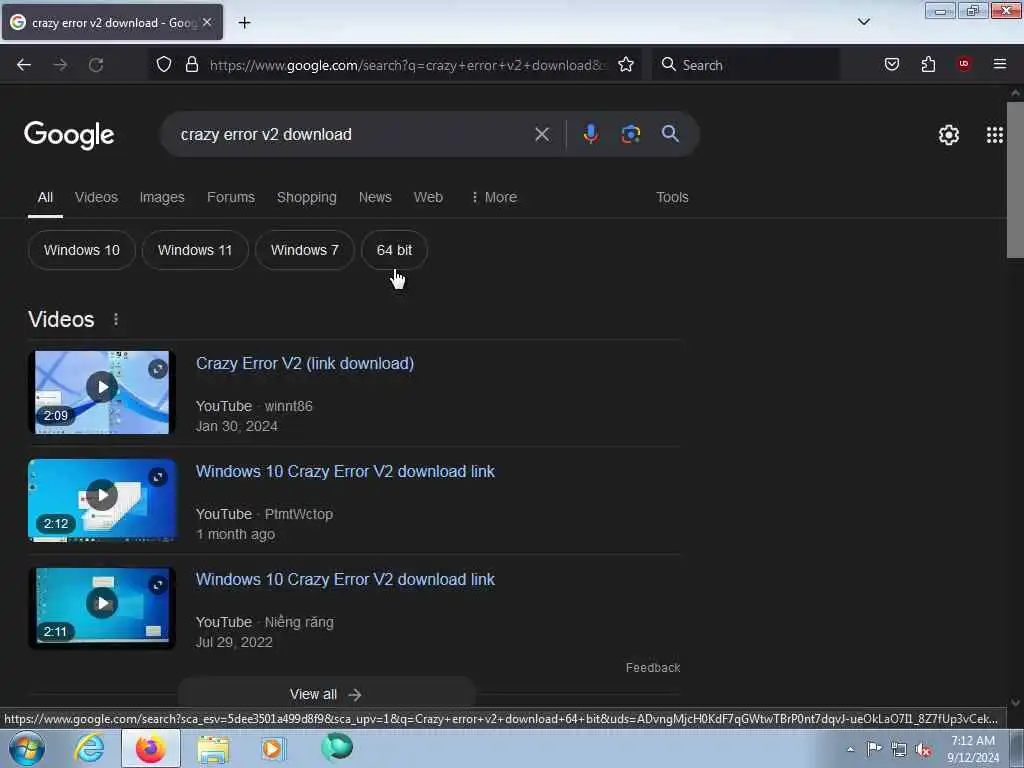Click the Feedback link
Image resolution: width=1024 pixels, height=768 pixels.
[652, 667]
